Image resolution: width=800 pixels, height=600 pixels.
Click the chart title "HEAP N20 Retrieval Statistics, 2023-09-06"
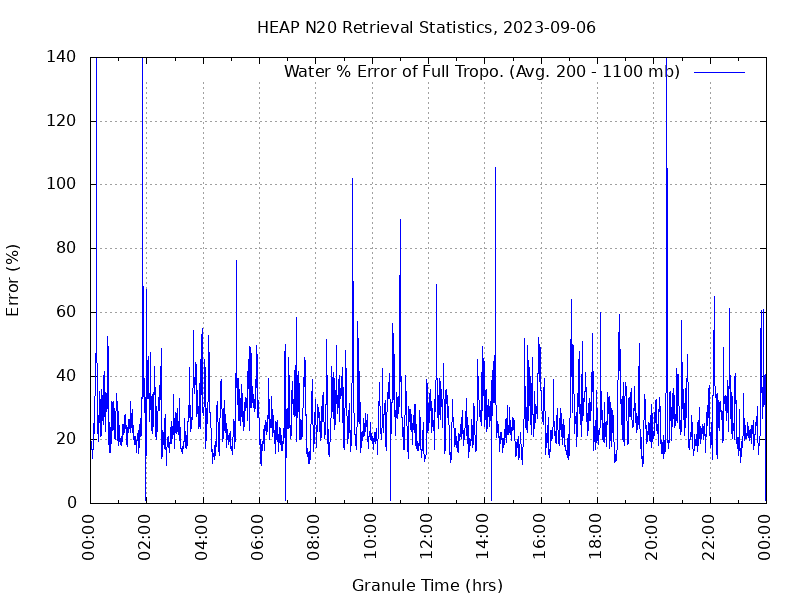click(426, 27)
